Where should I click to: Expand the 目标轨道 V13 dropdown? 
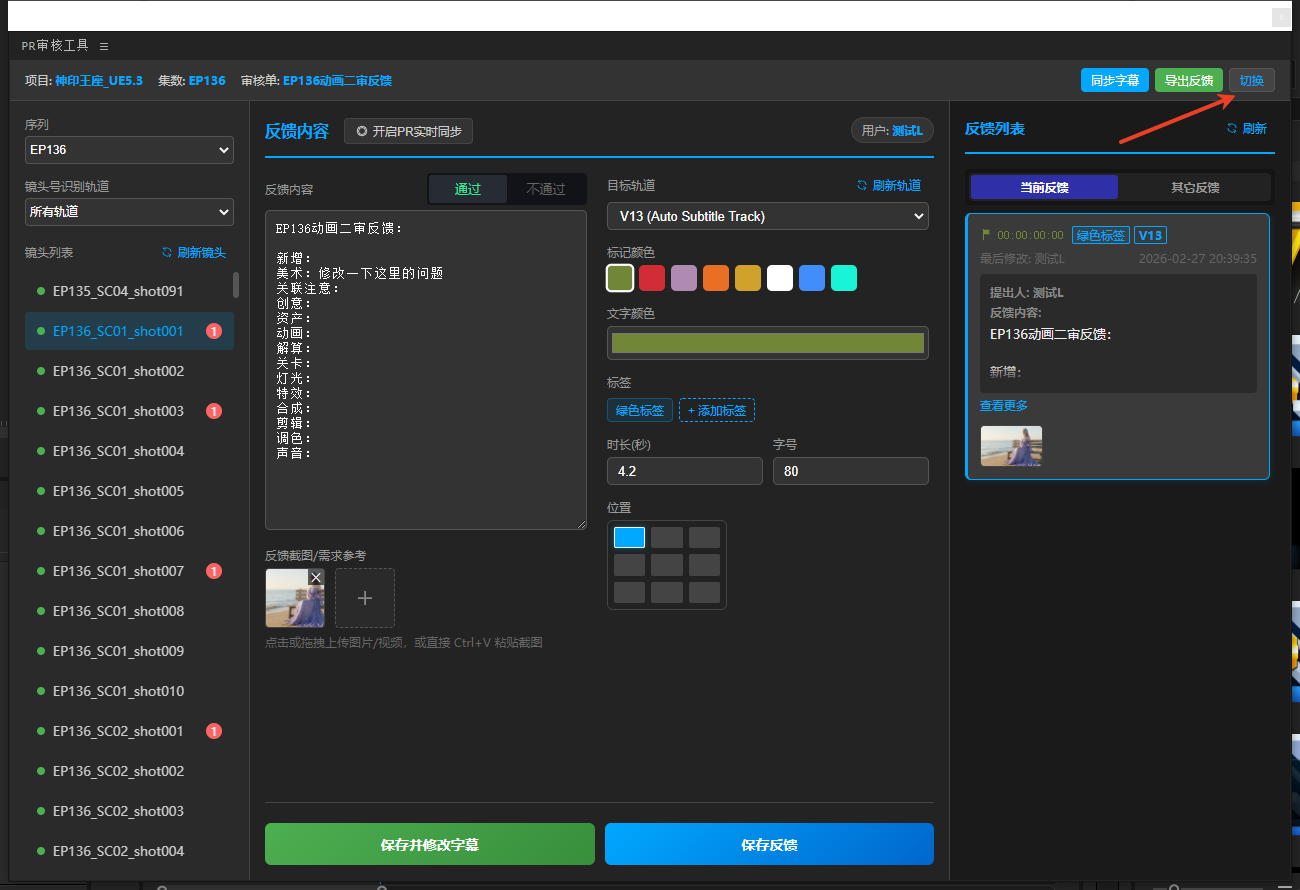[x=767, y=216]
